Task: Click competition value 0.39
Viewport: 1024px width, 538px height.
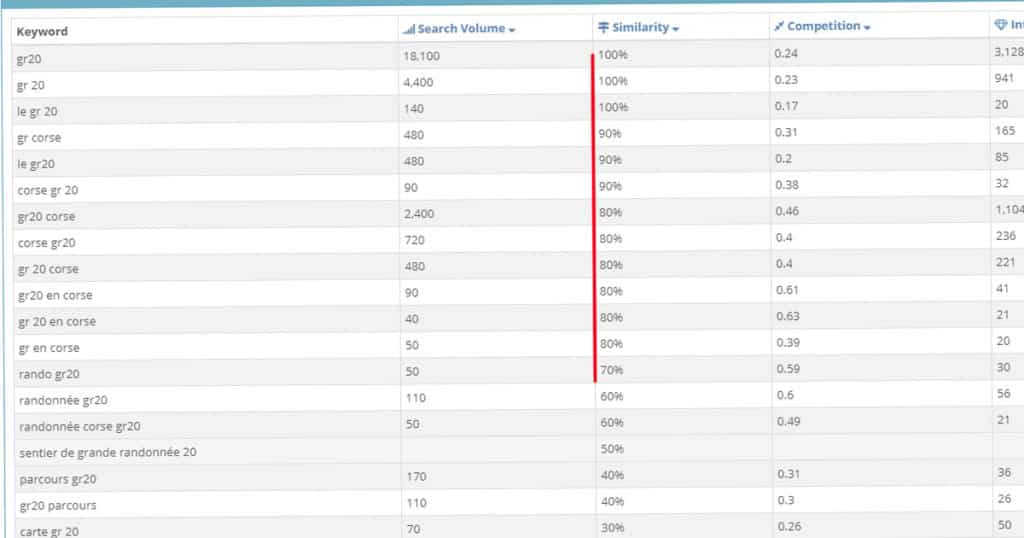Action: point(788,342)
